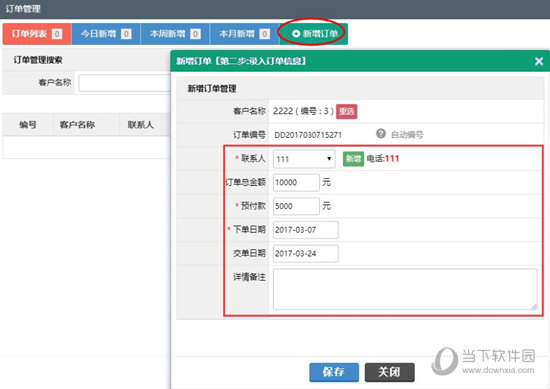Switch to 本月新增 tab
The width and height of the screenshot is (550, 389).
point(244,34)
